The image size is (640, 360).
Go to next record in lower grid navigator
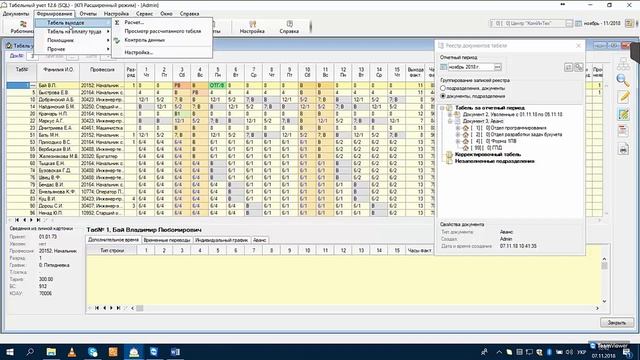111,308
